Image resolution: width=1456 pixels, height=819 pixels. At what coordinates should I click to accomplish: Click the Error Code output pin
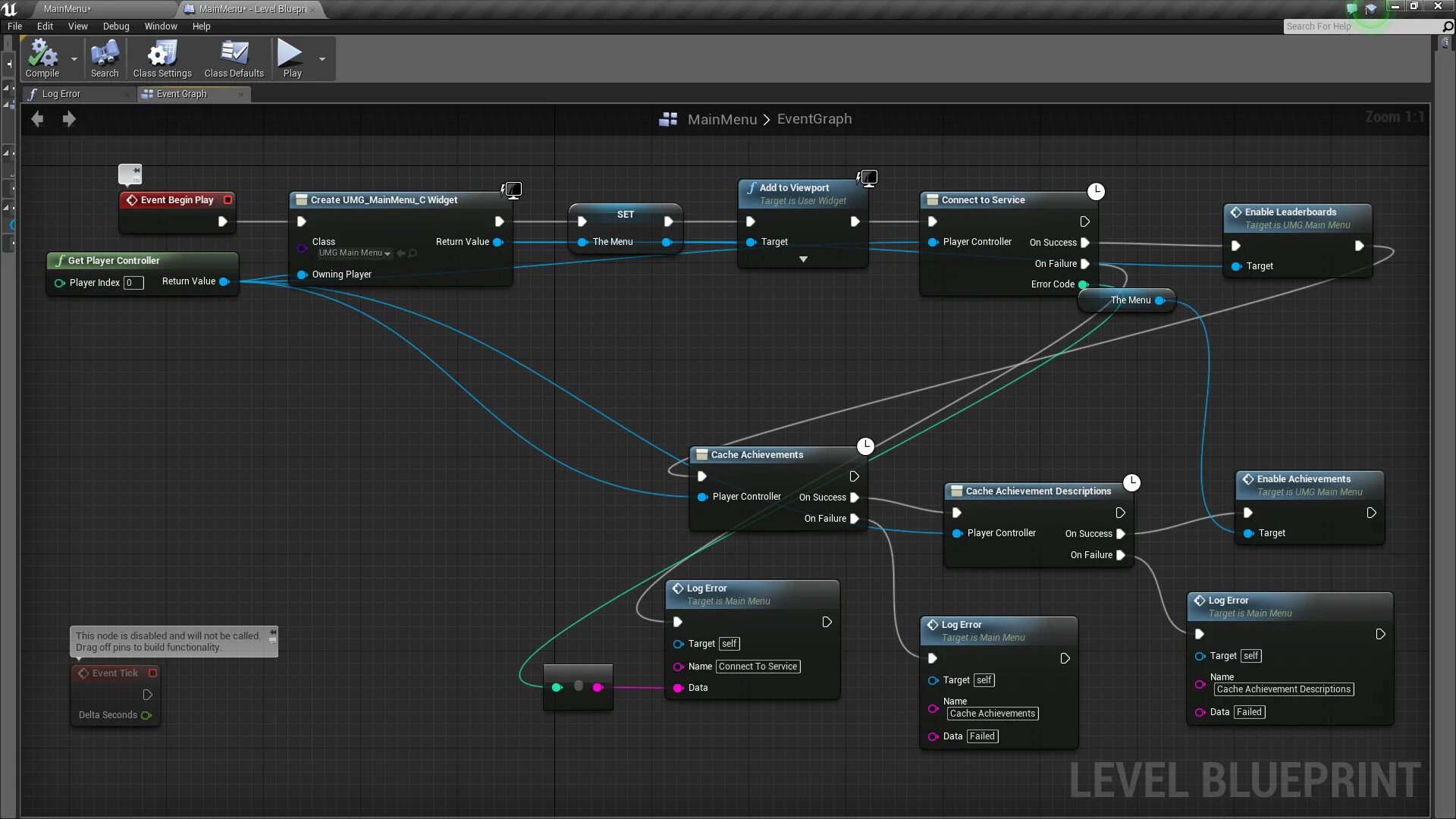[x=1083, y=284]
